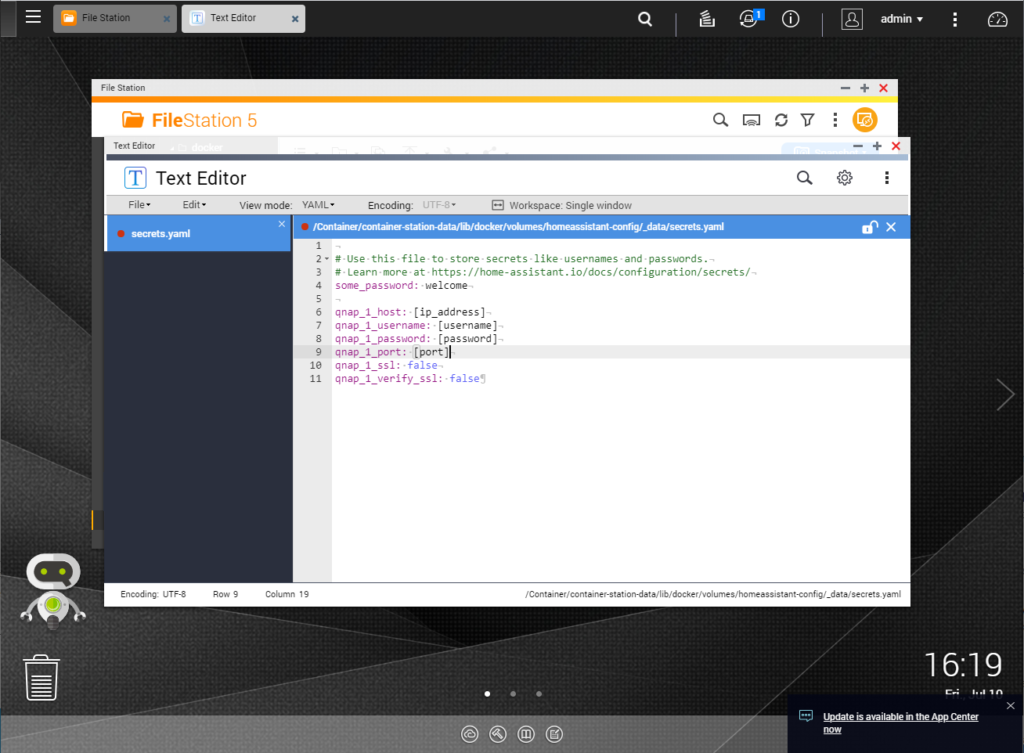Open the File menu in Text Editor
This screenshot has width=1024, height=753.
tap(139, 205)
